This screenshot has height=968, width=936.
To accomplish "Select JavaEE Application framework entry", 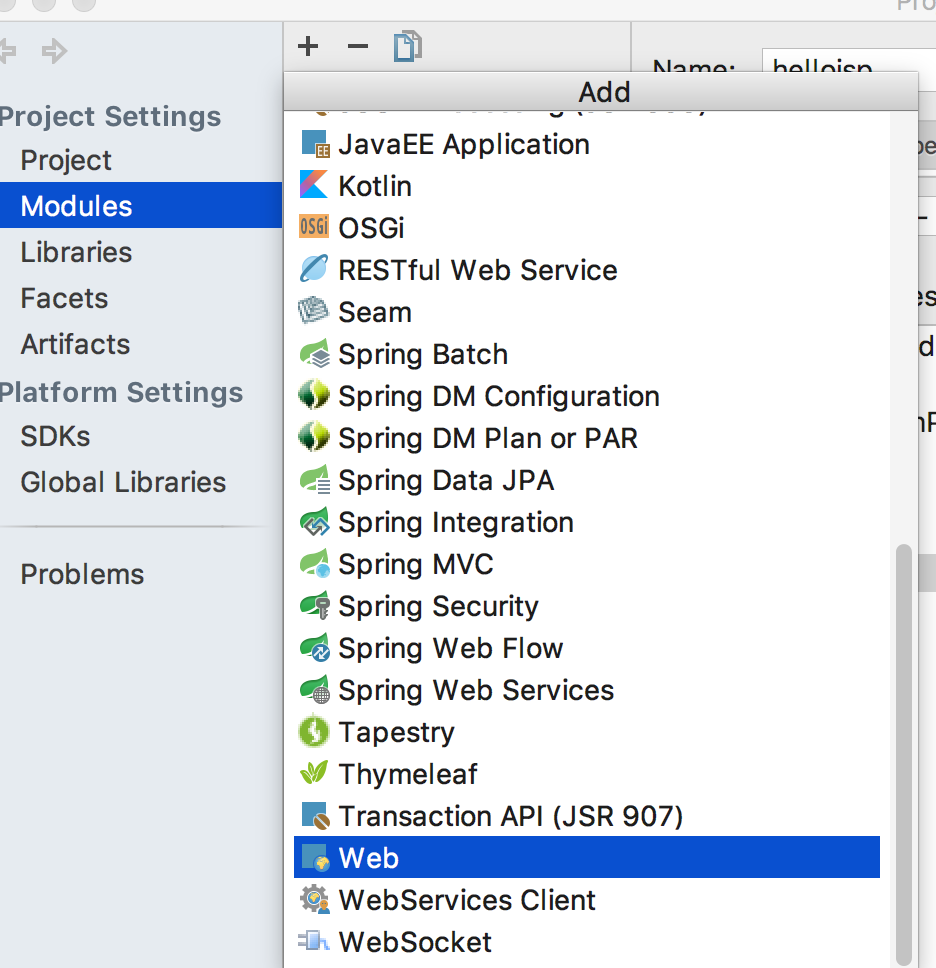I will (463, 144).
